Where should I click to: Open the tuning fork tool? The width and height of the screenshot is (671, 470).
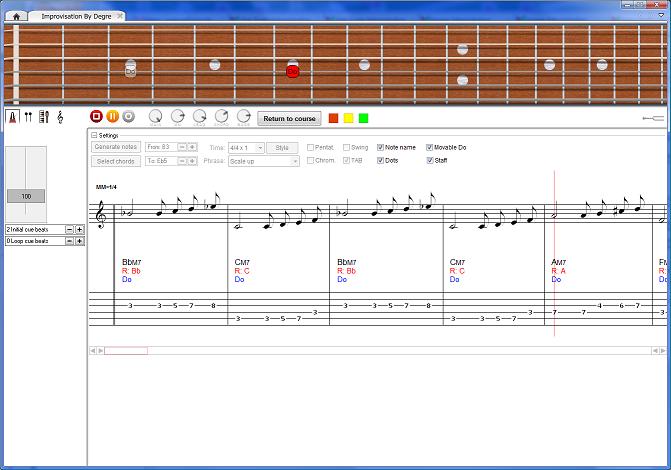(28, 117)
